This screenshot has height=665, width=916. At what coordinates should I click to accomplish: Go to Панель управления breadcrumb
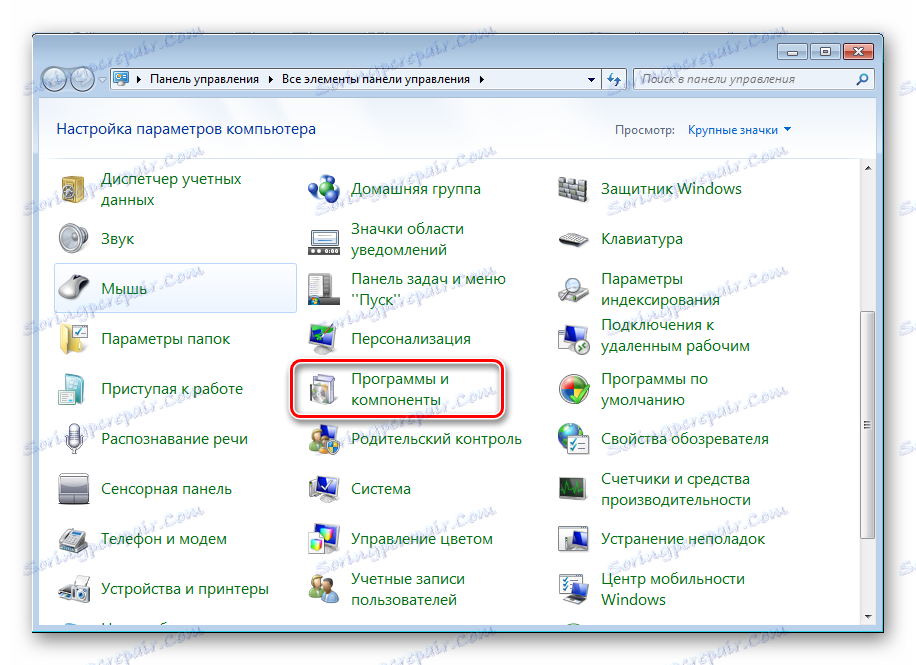[x=204, y=79]
